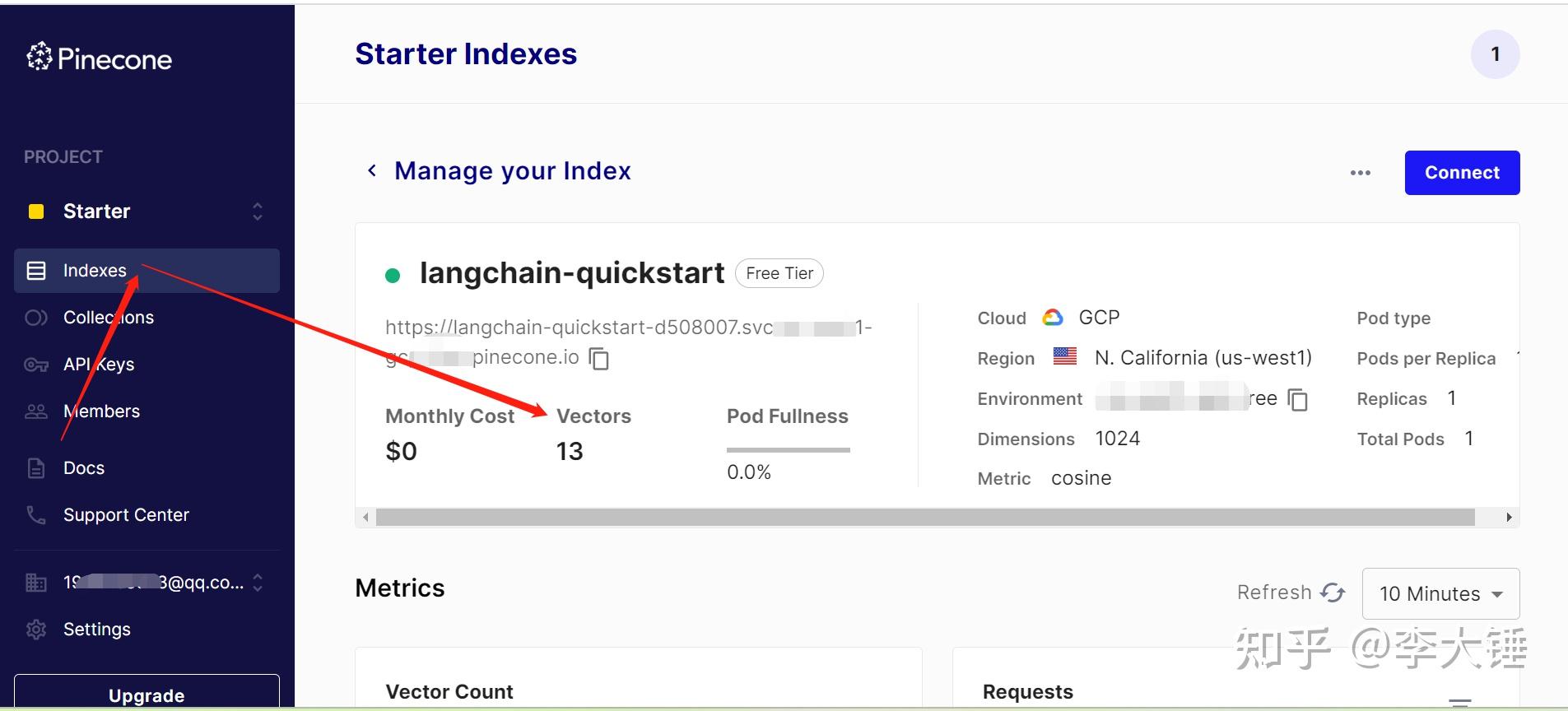Open Settings via the gear icon
Screen dimensions: 1568x711
36,630
